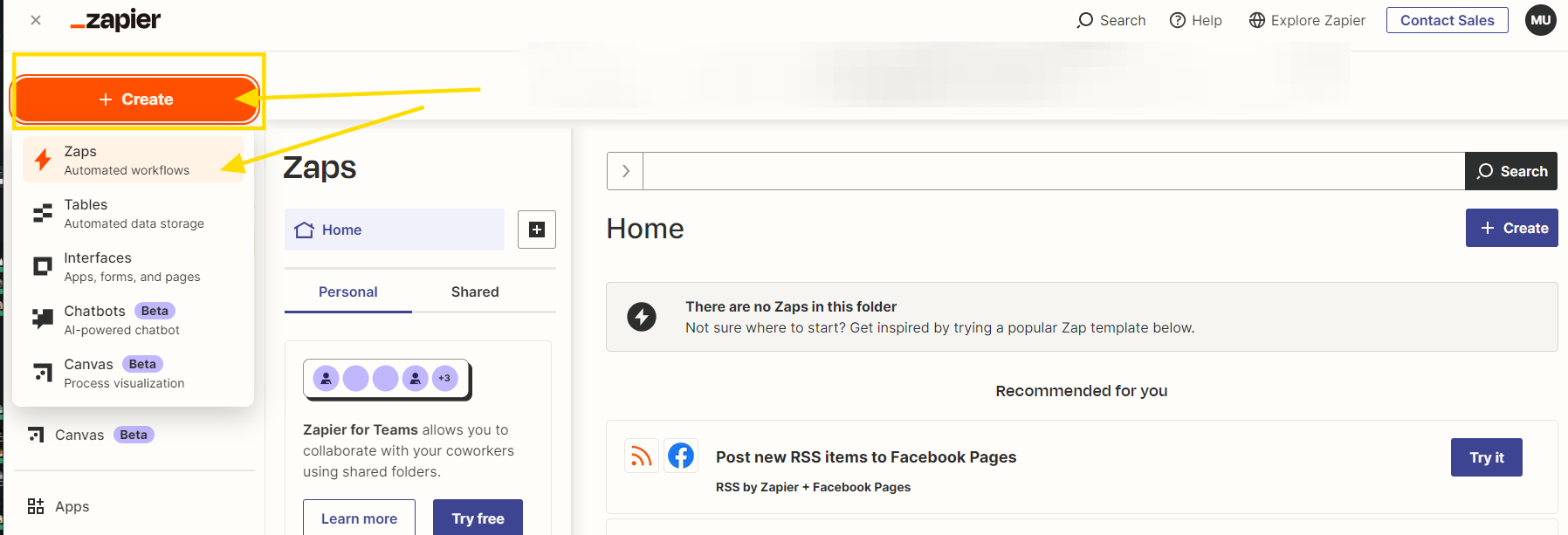Add a new folder with plus square icon
This screenshot has width=1568, height=535.
tap(537, 230)
